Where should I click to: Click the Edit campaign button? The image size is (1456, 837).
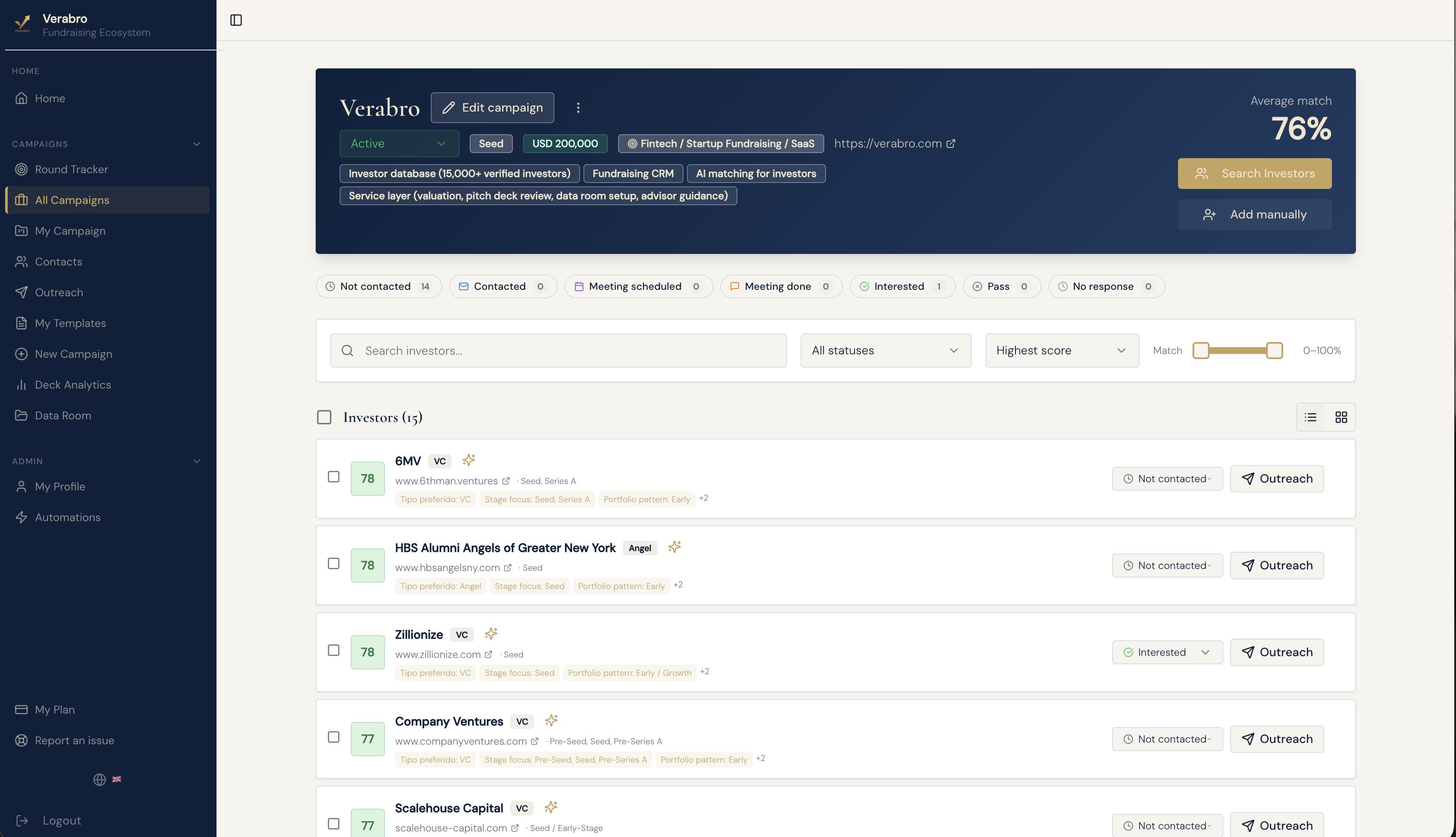[492, 107]
